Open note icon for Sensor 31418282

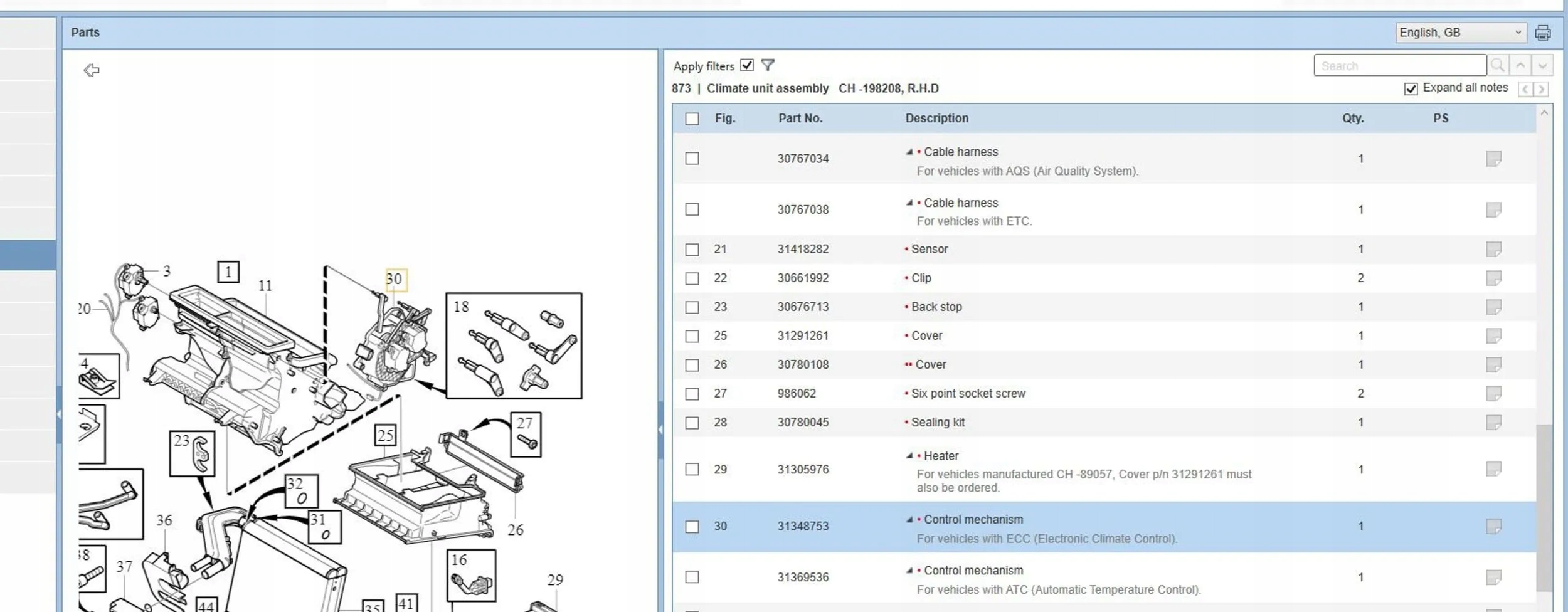pyautogui.click(x=1493, y=249)
